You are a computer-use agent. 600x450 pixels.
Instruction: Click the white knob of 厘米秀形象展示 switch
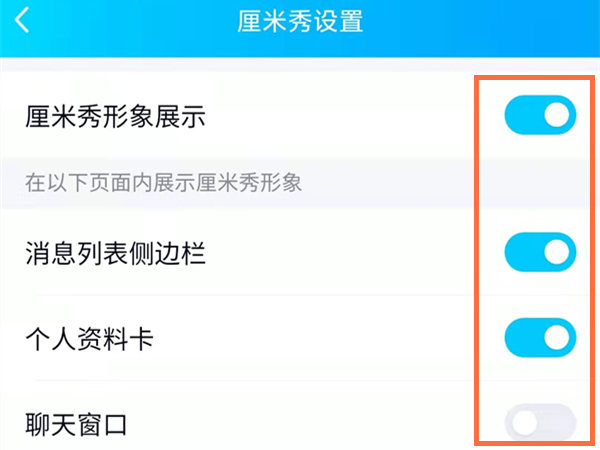pyautogui.click(x=558, y=116)
